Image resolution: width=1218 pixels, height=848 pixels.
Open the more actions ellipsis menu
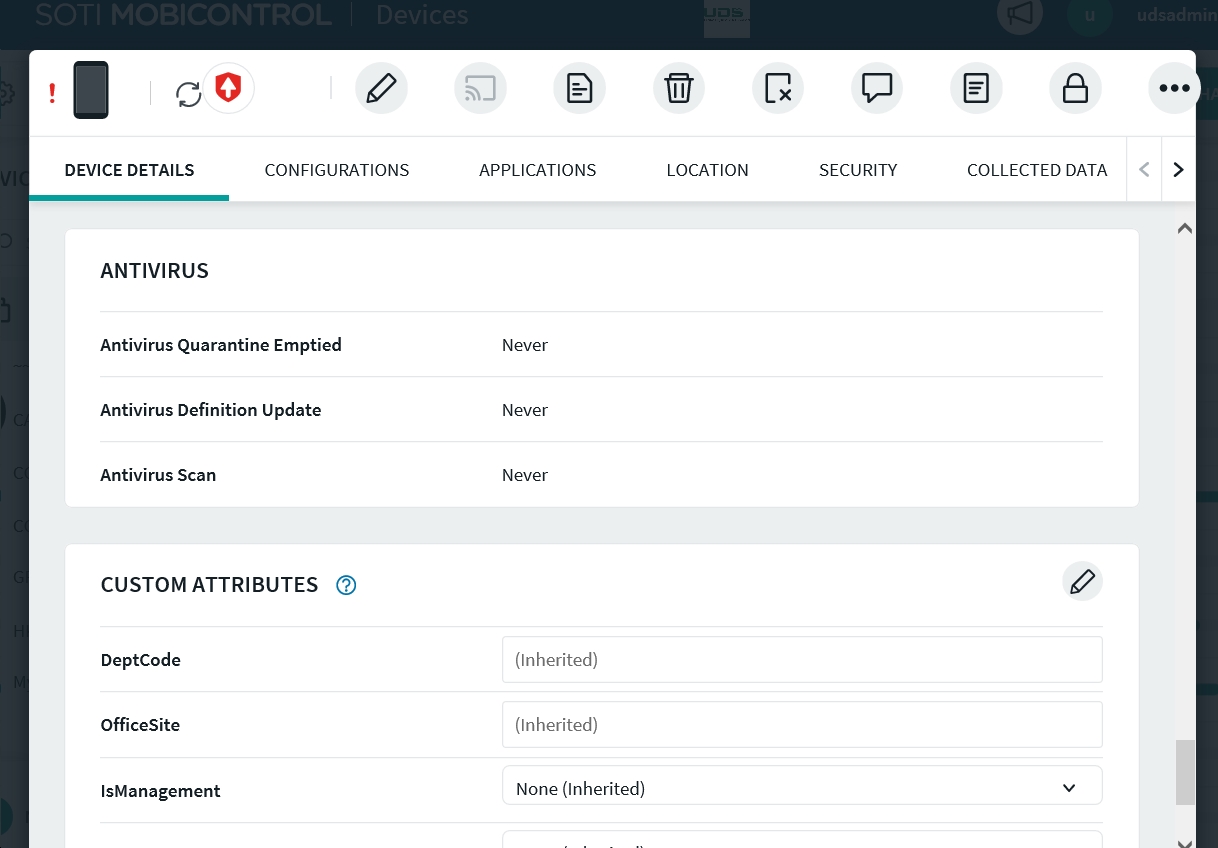pyautogui.click(x=1173, y=89)
